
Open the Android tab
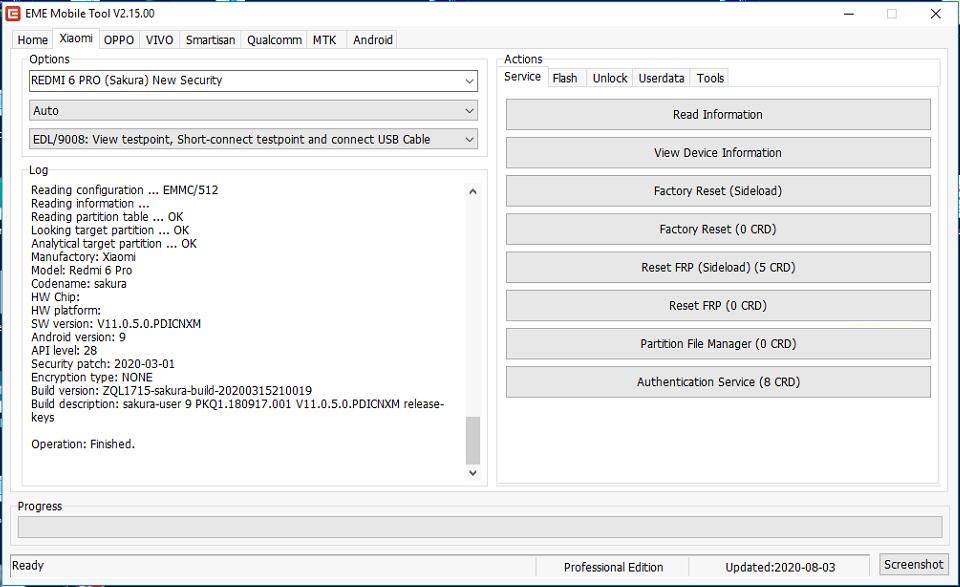click(372, 40)
